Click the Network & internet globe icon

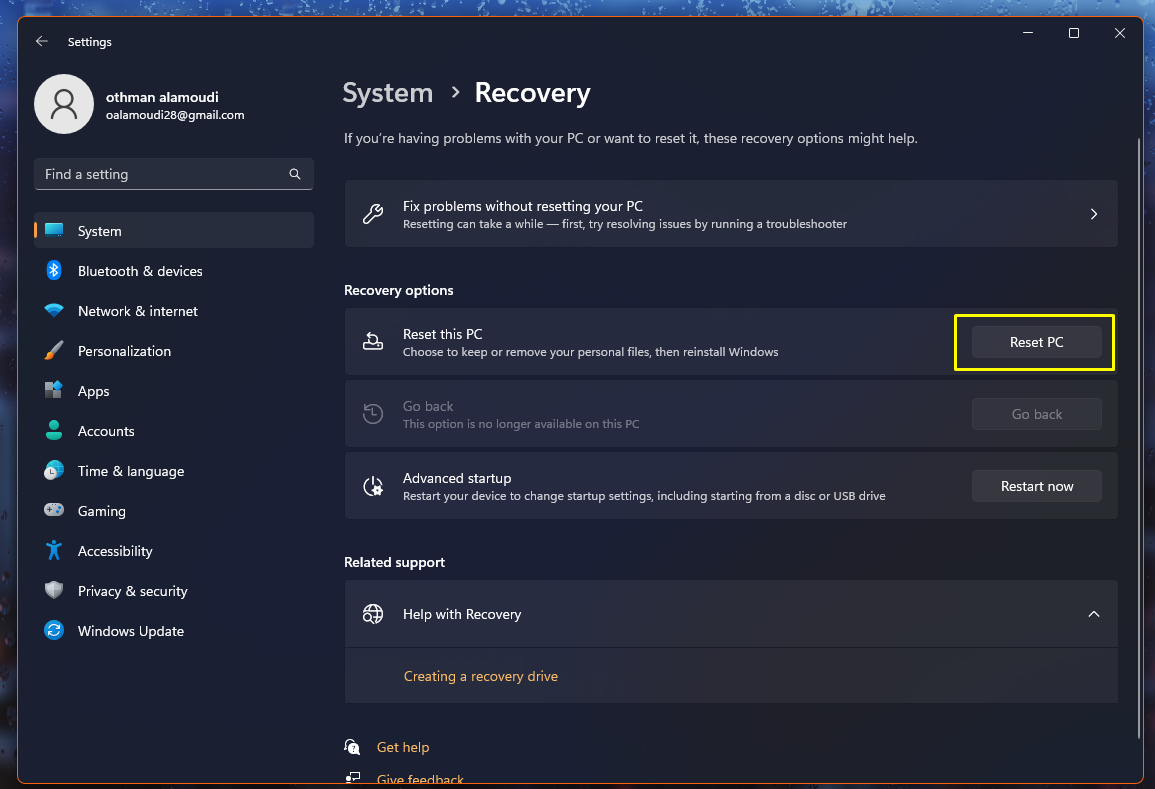click(x=53, y=310)
